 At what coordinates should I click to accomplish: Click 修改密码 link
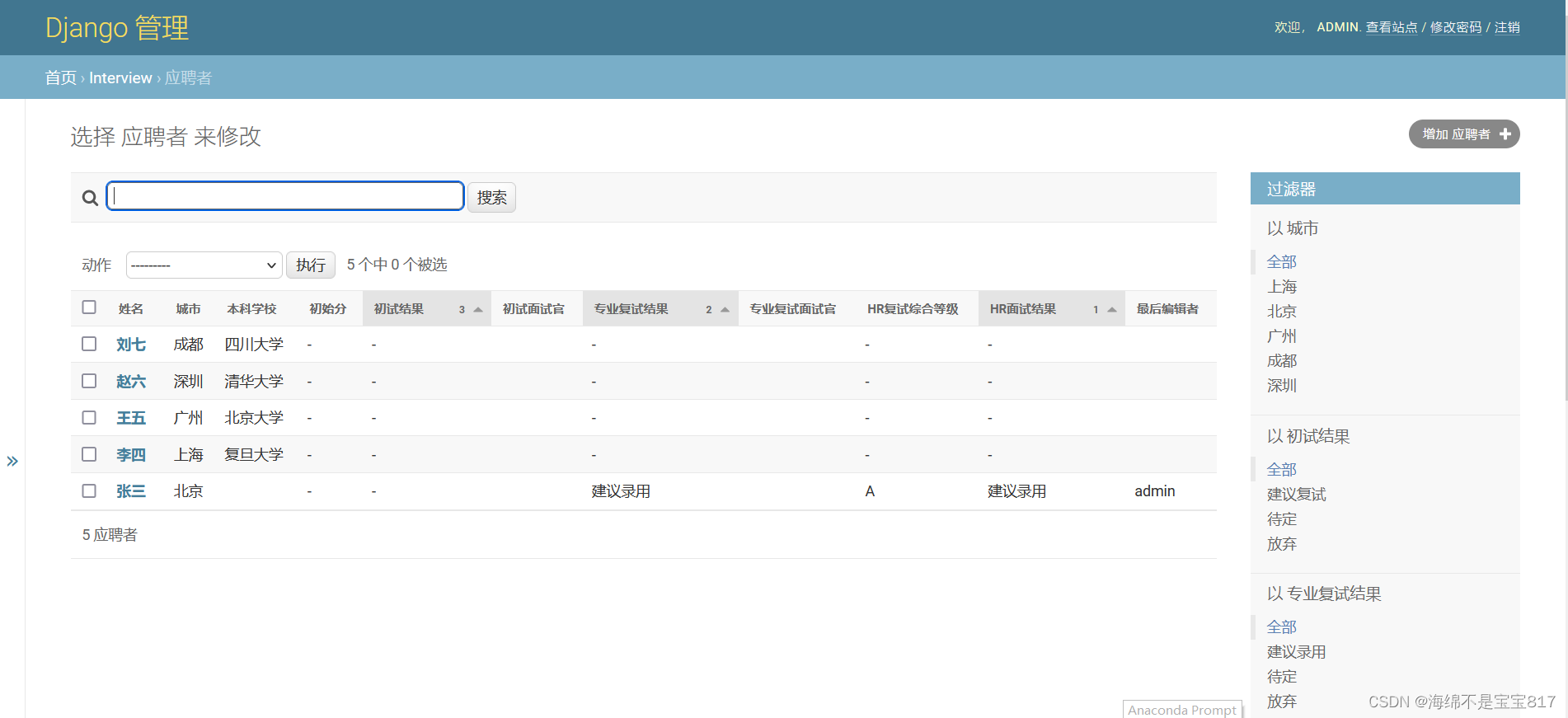pyautogui.click(x=1456, y=27)
